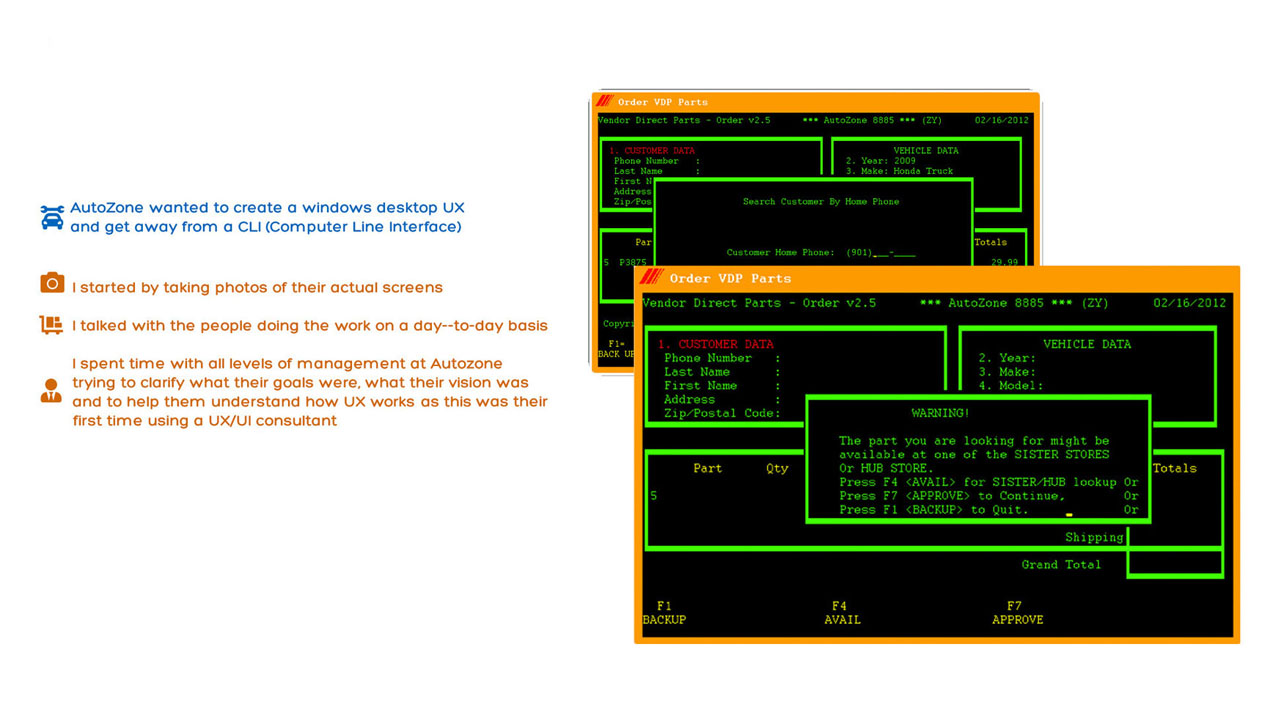The height and width of the screenshot is (713, 1267).
Task: Click the VEHICLE DATA heading in front window
Action: pyautogui.click(x=1086, y=344)
